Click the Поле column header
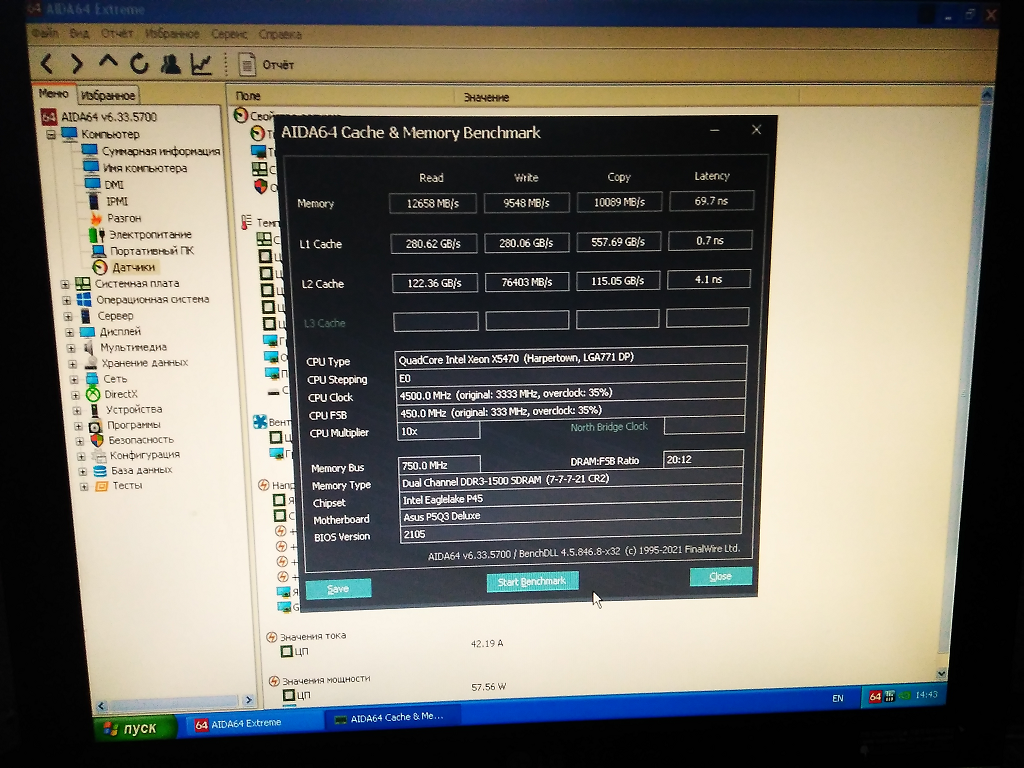Image resolution: width=1024 pixels, height=768 pixels. point(341,96)
